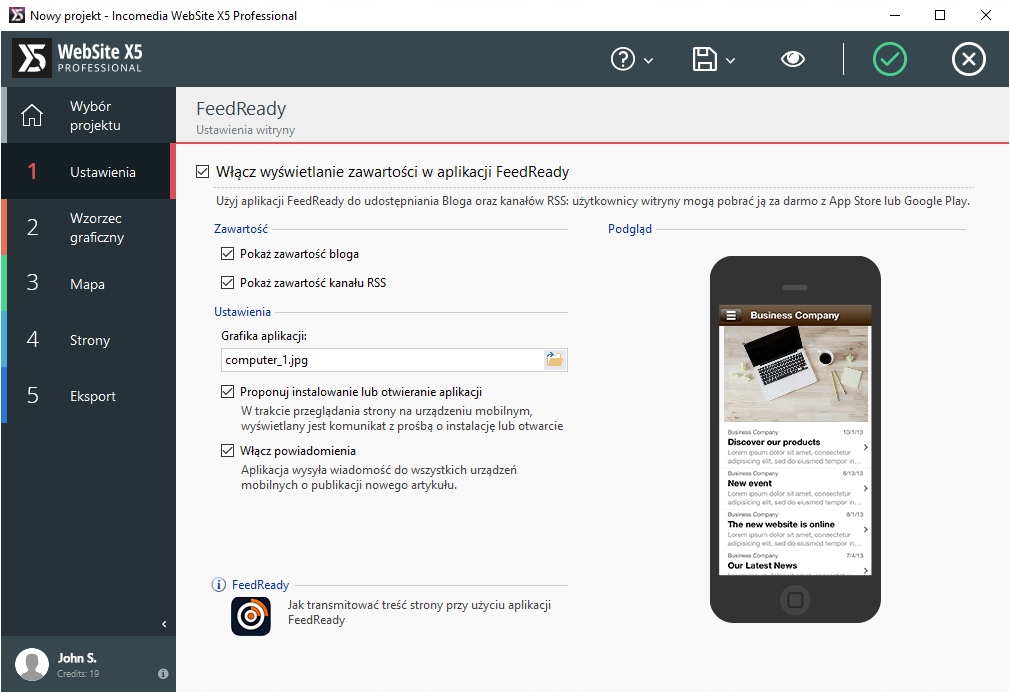Screen dimensions: 1010x693
Task: Click the save floppy disk icon
Action: click(705, 59)
